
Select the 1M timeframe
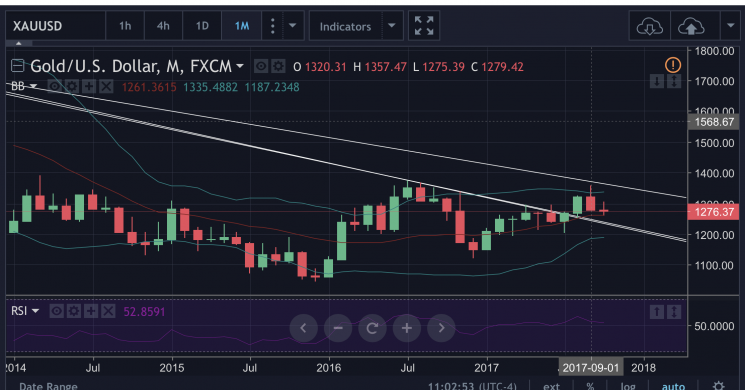click(242, 26)
